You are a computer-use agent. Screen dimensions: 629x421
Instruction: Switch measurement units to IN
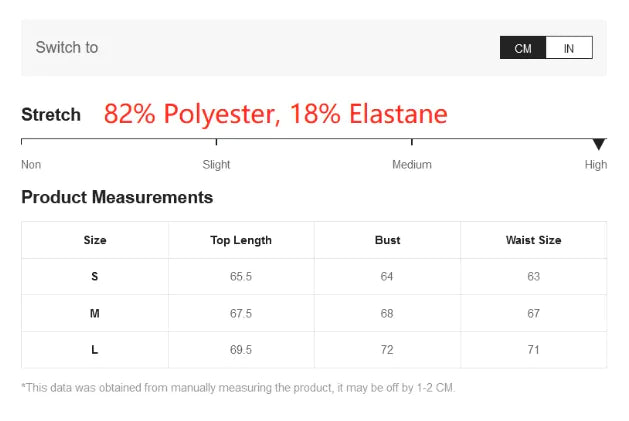point(569,48)
